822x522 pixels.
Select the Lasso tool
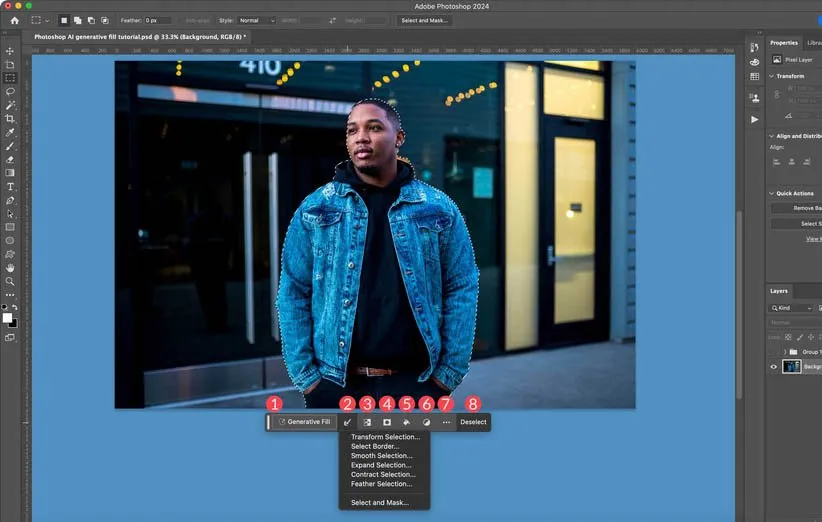tap(10, 91)
